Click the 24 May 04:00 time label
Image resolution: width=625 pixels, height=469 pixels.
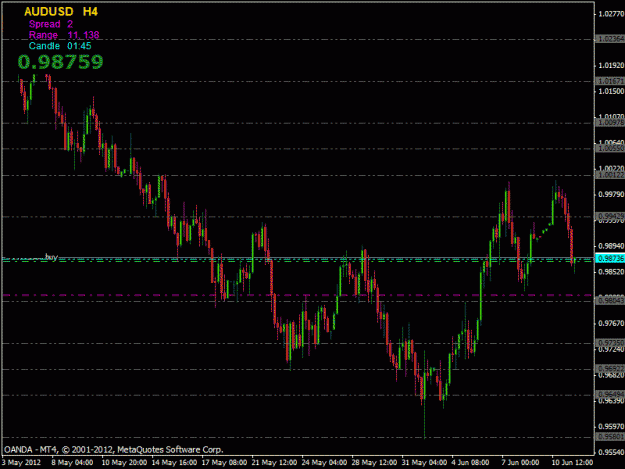(324, 463)
